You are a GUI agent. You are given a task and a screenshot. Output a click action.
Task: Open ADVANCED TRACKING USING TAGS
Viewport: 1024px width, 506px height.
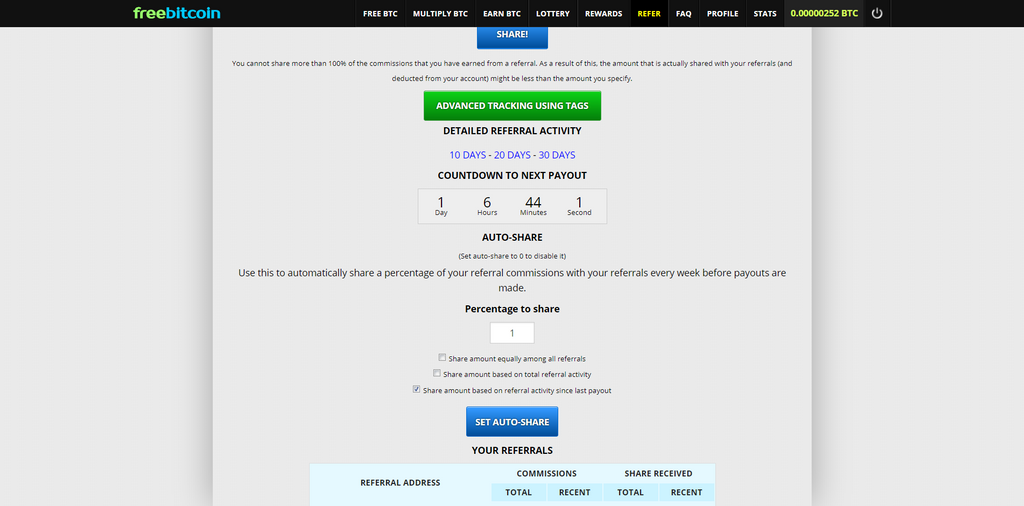512,106
